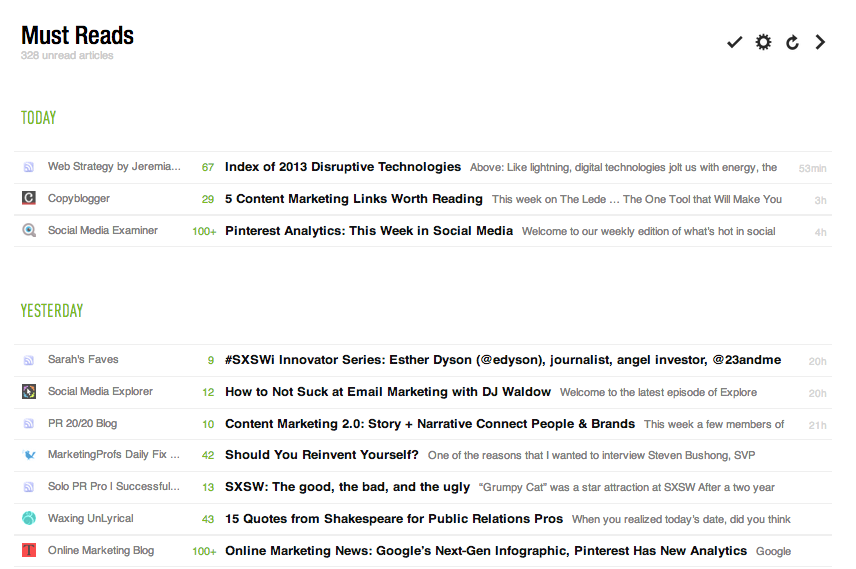
Task: Click the 29 count for Copyblogger
Action: tap(208, 199)
